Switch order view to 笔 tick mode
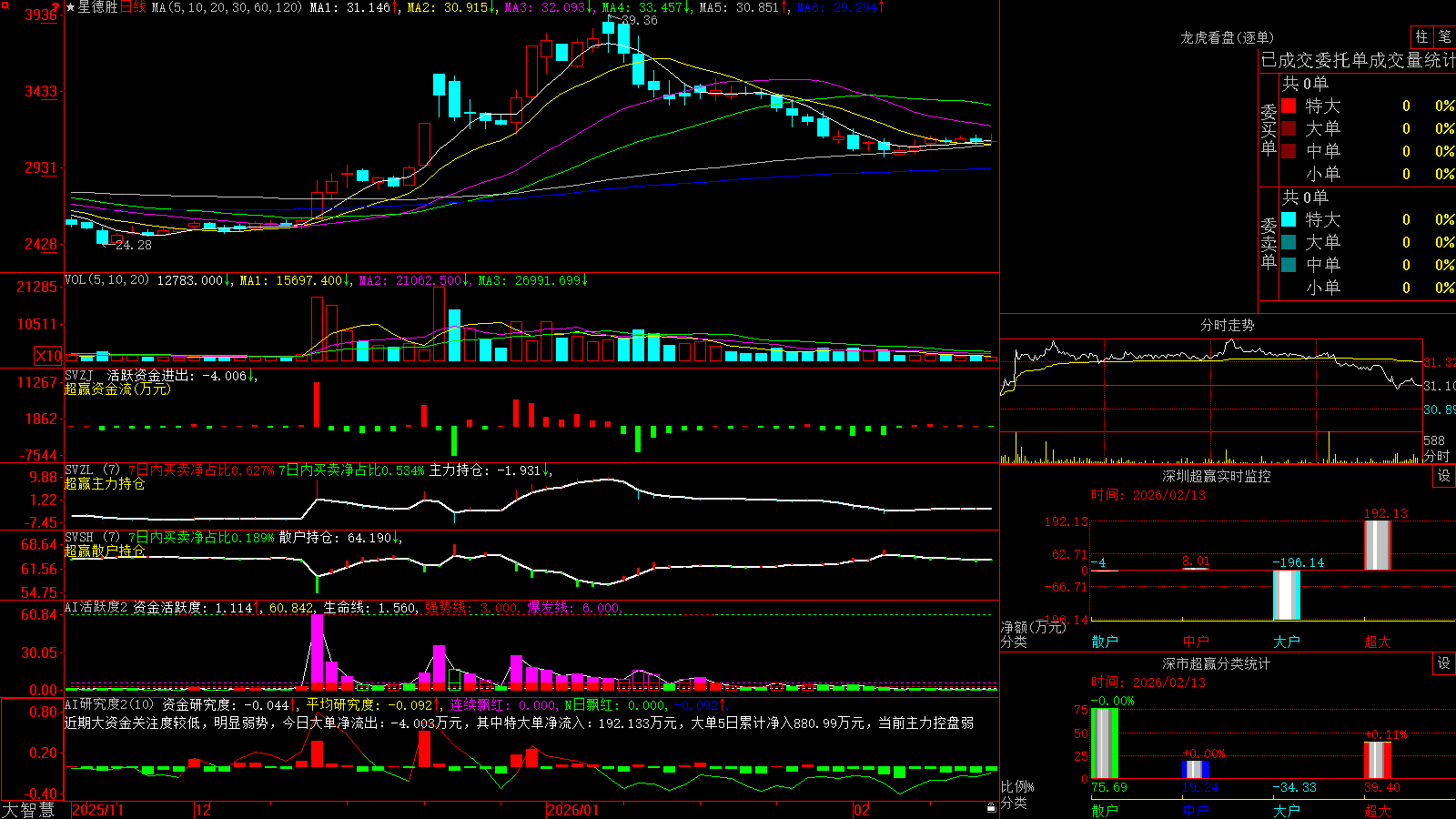The image size is (1456, 819). [x=1445, y=37]
